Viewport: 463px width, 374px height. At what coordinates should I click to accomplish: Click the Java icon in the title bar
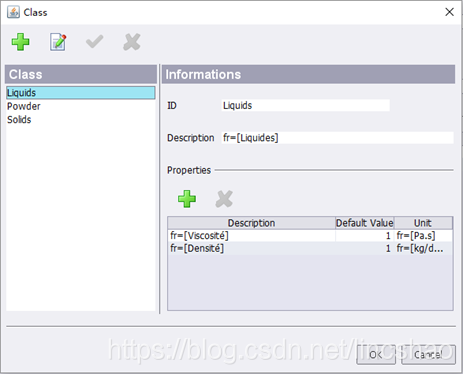tap(13, 12)
